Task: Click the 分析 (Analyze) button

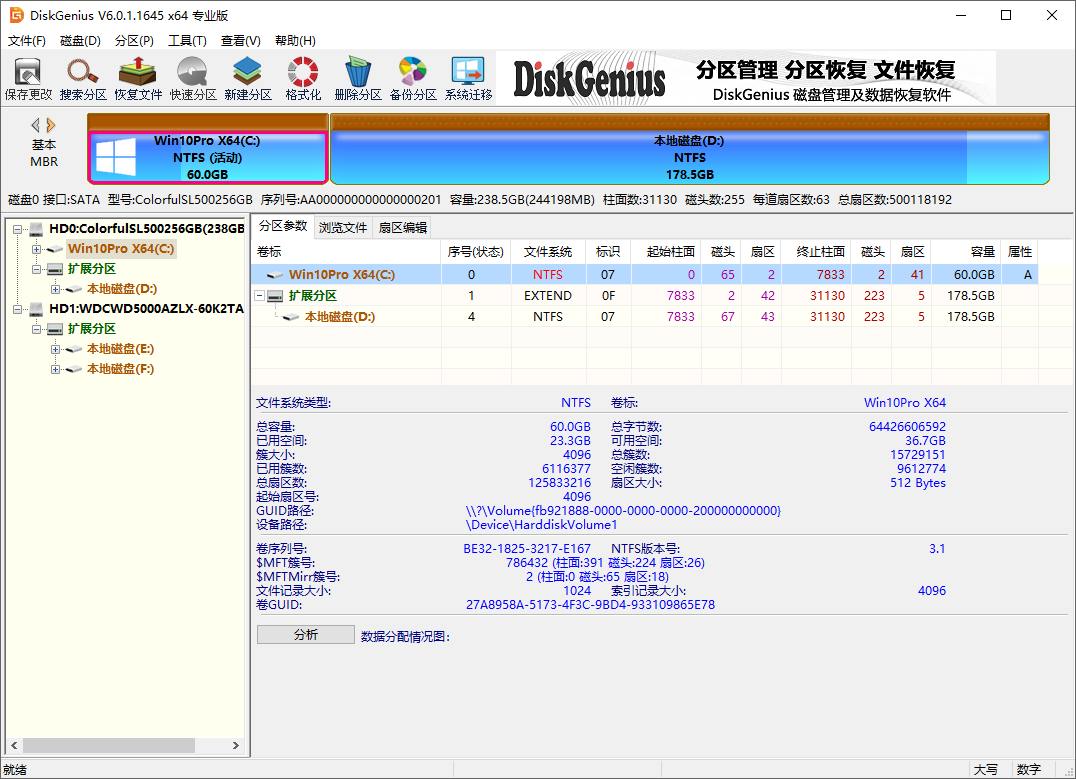Action: pos(305,635)
